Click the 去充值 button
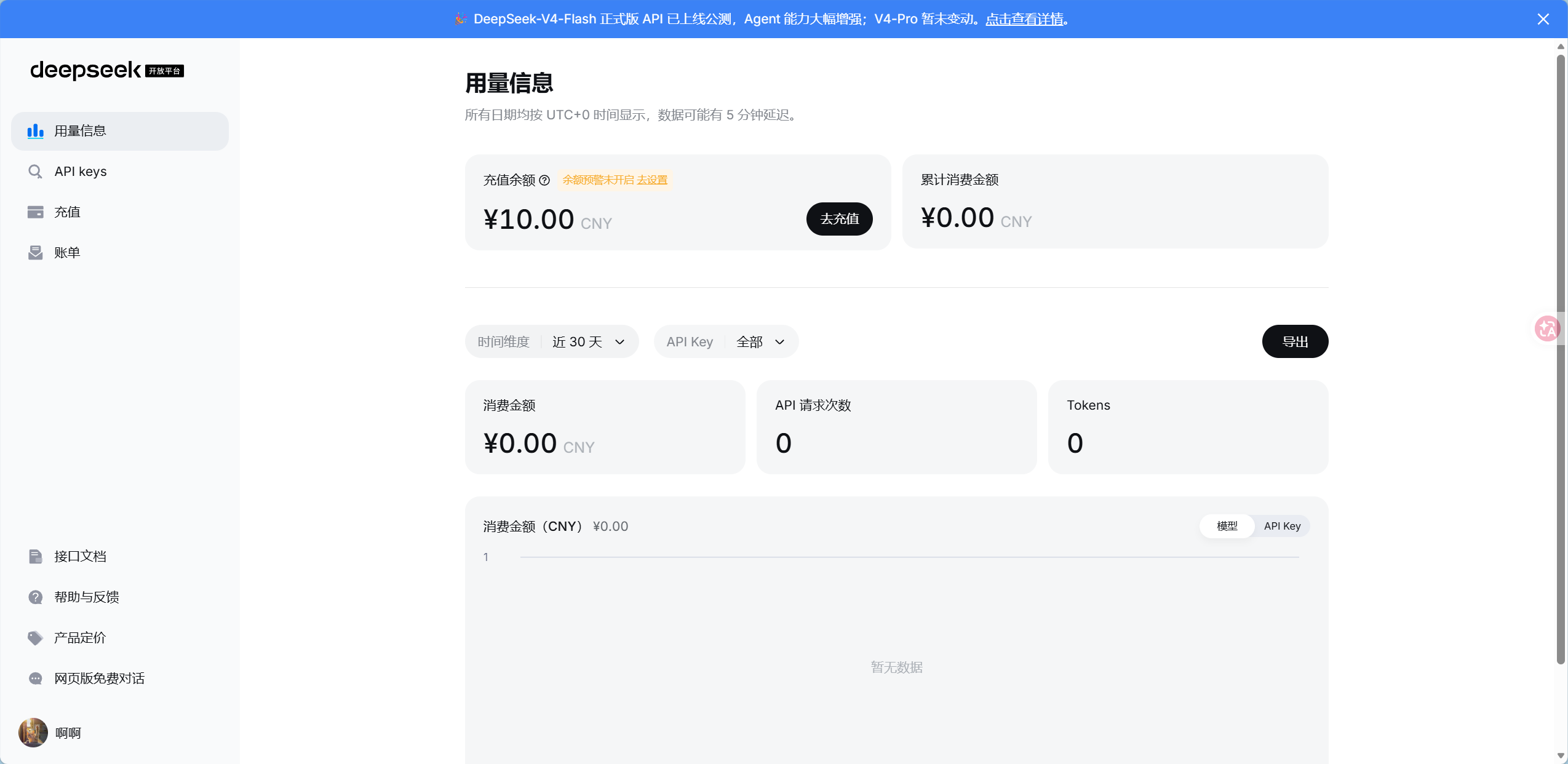Viewport: 1568px width, 764px height. (840, 219)
